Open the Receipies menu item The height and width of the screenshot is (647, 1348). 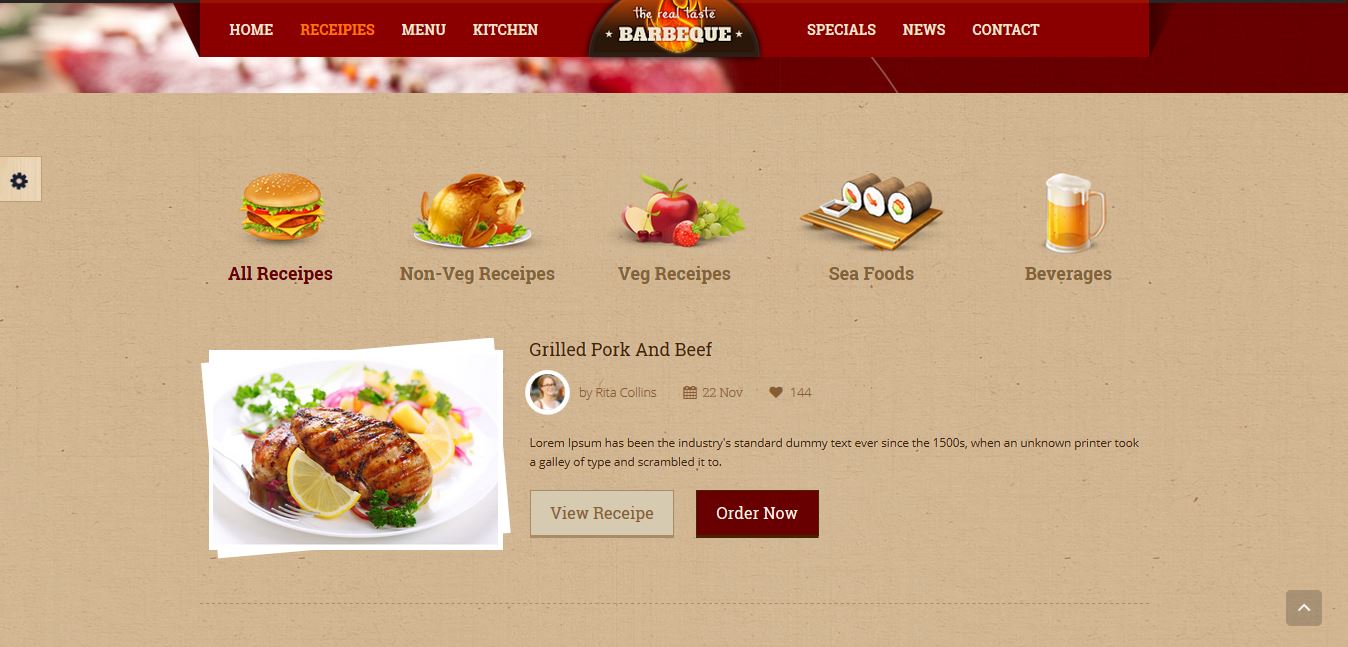337,30
